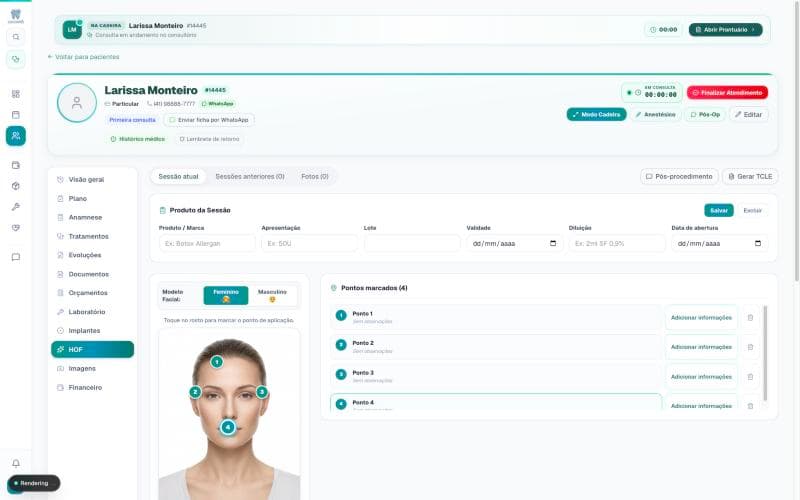Click the heart icon in the sidebar
The image size is (800, 500).
point(16,228)
